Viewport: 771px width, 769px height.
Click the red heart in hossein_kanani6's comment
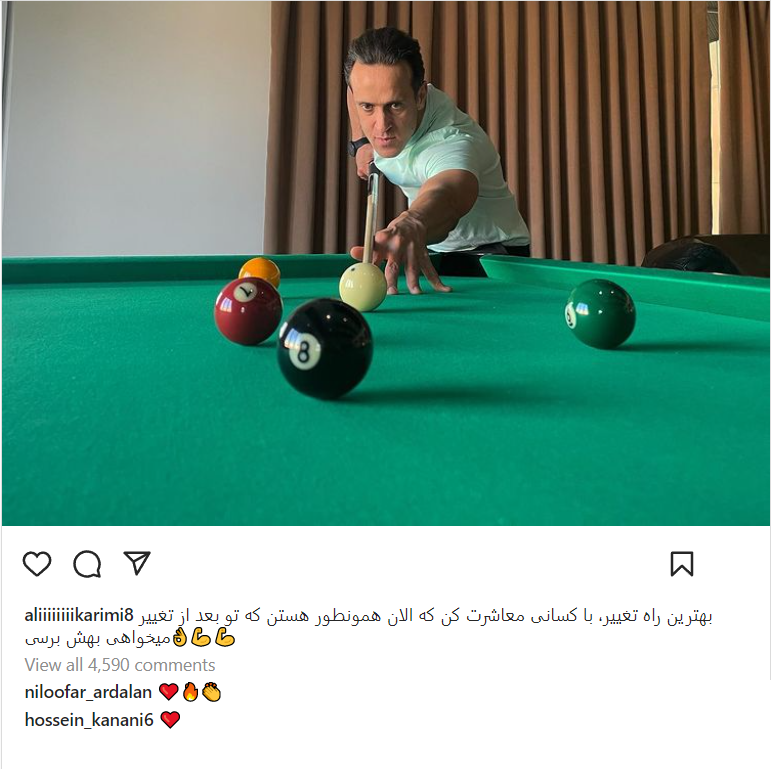click(x=170, y=720)
